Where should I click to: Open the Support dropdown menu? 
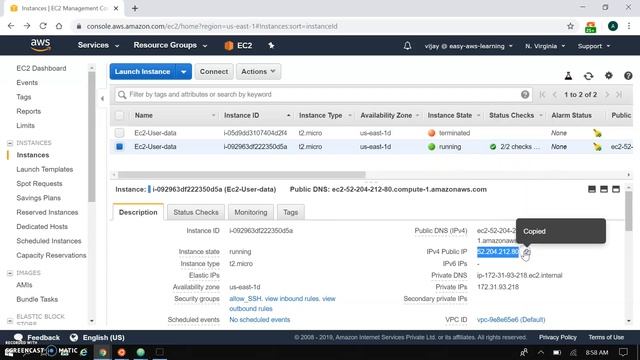pyautogui.click(x=594, y=46)
